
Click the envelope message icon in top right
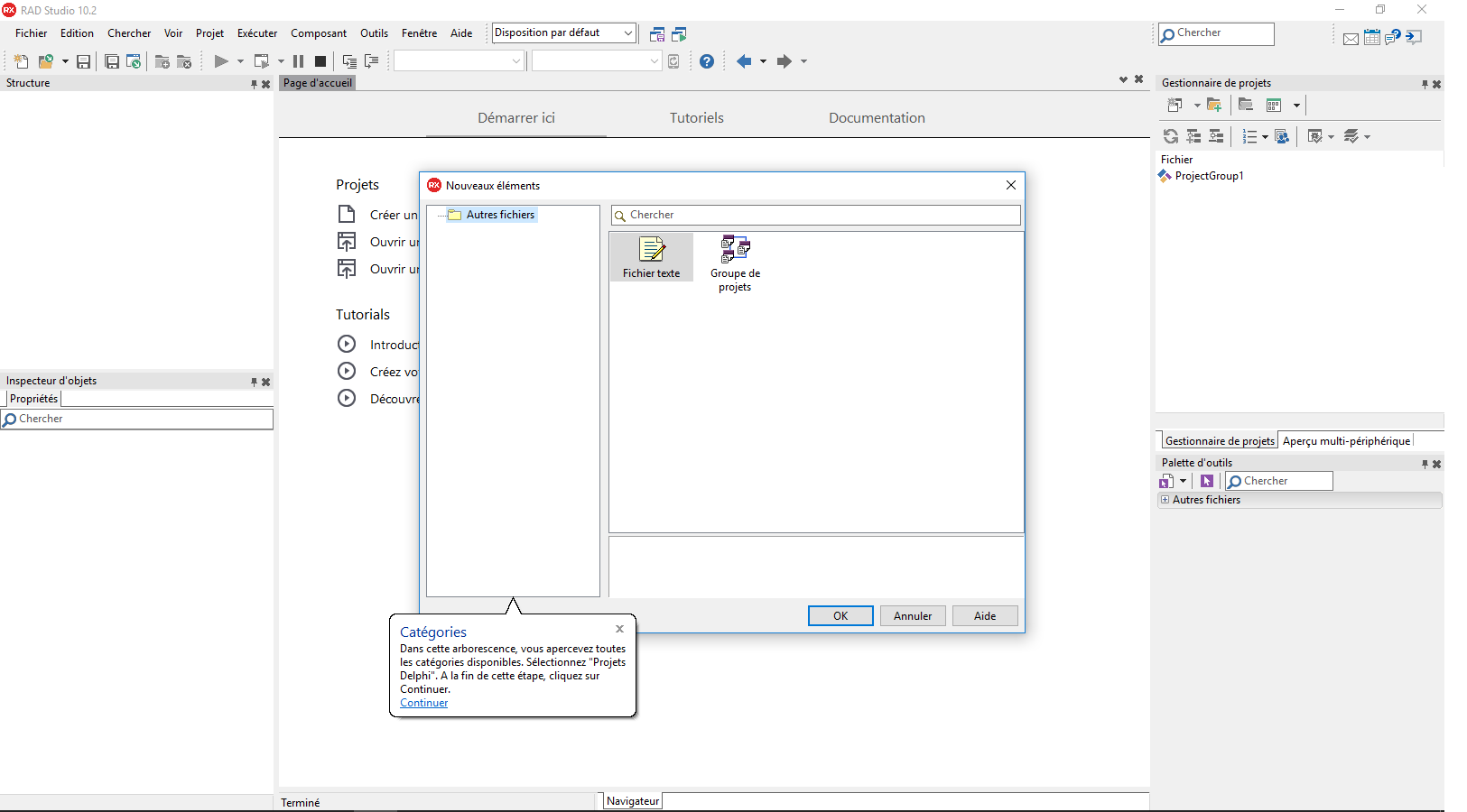(x=1351, y=38)
